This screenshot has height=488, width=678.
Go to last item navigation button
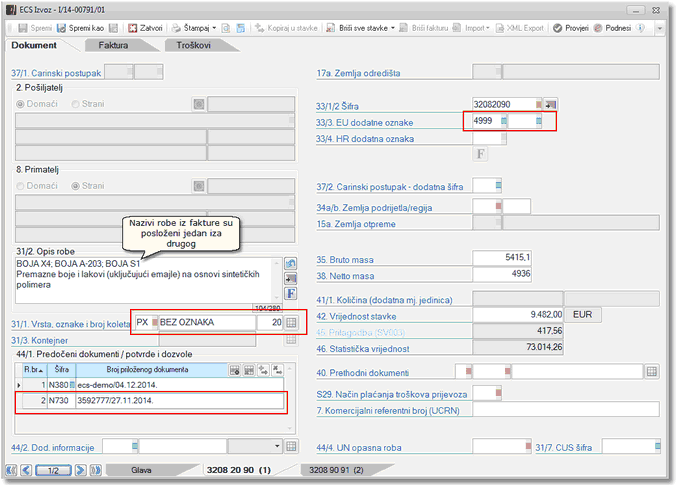pyautogui.click(x=96, y=470)
